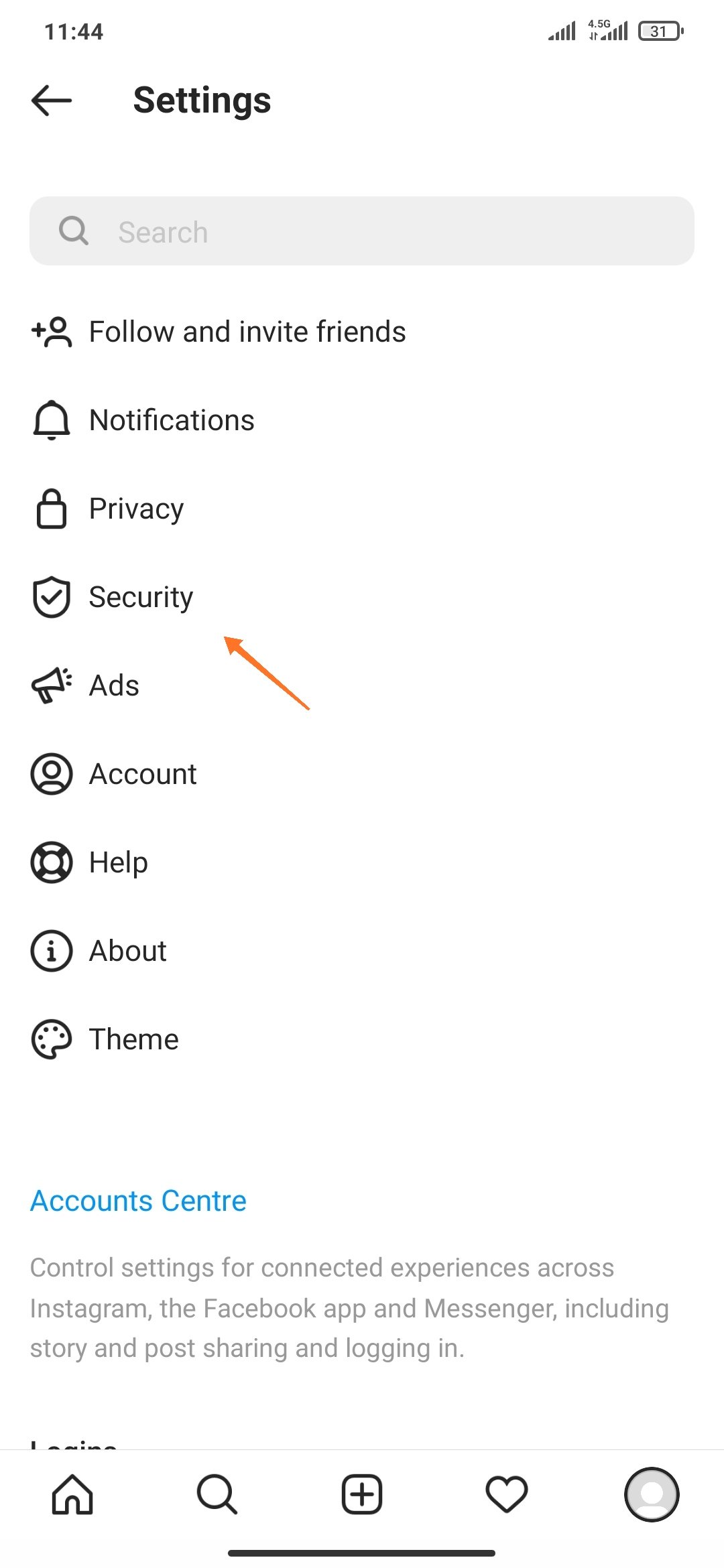Tap the Search settings field
The width and height of the screenshot is (724, 1568).
pyautogui.click(x=362, y=232)
